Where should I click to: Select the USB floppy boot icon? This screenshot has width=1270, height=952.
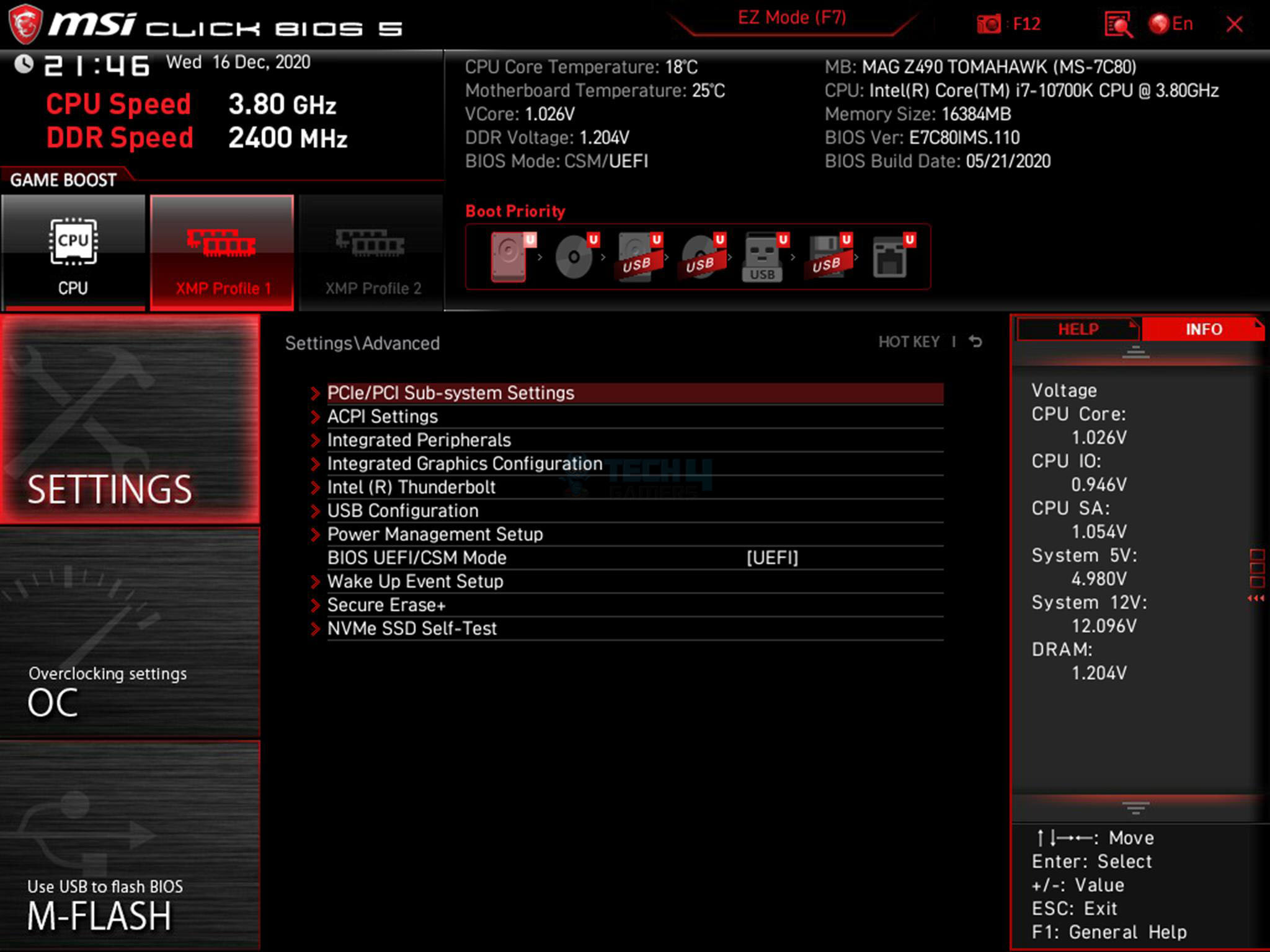tap(829, 257)
